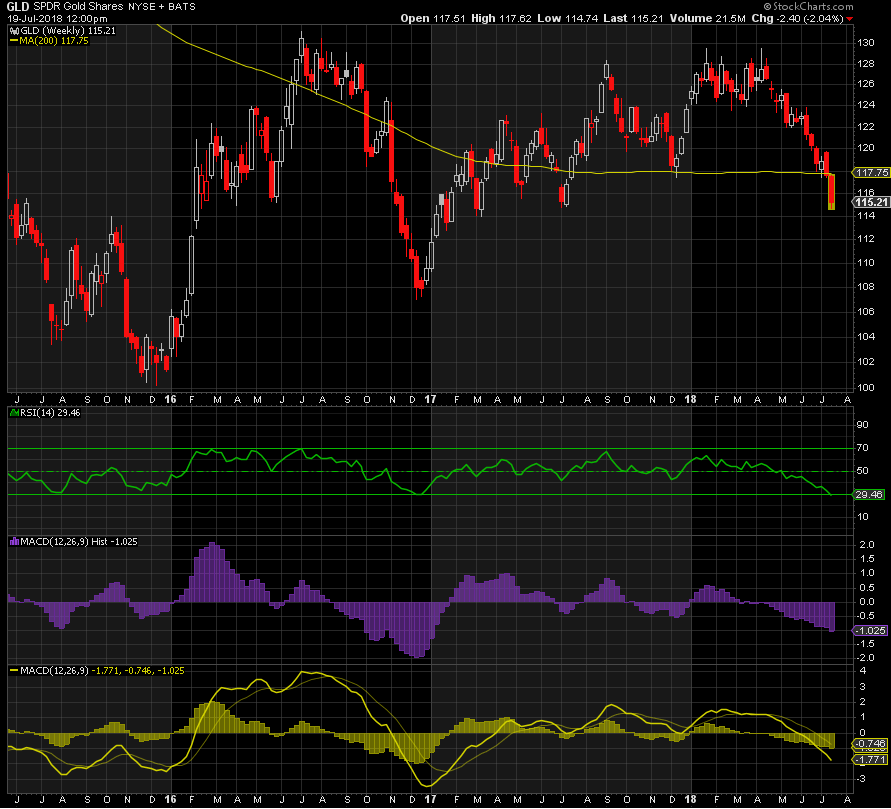891x809 pixels.
Task: Click year '16' on the price panel time axis
Action: tap(170, 399)
